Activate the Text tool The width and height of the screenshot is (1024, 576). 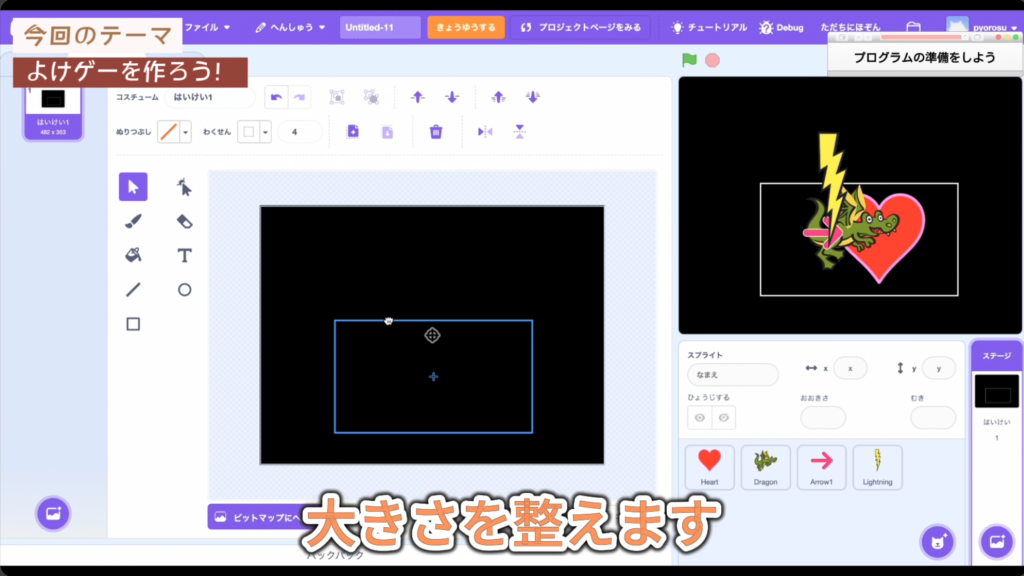point(184,255)
